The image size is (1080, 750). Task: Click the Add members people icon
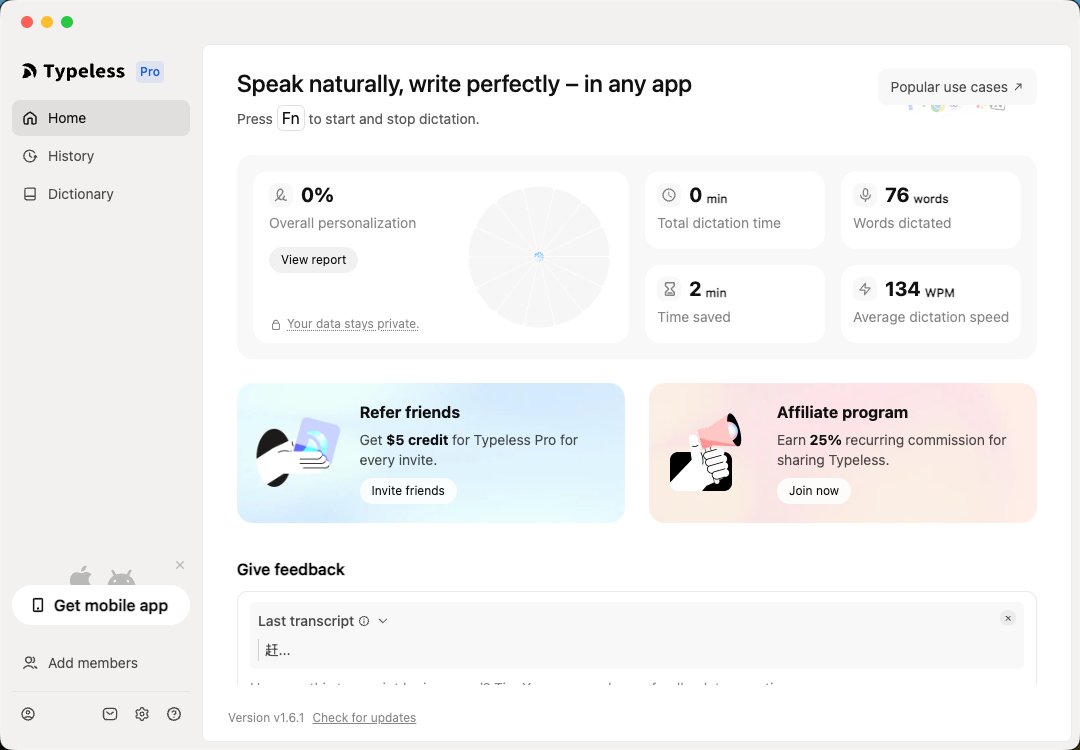[x=30, y=663]
